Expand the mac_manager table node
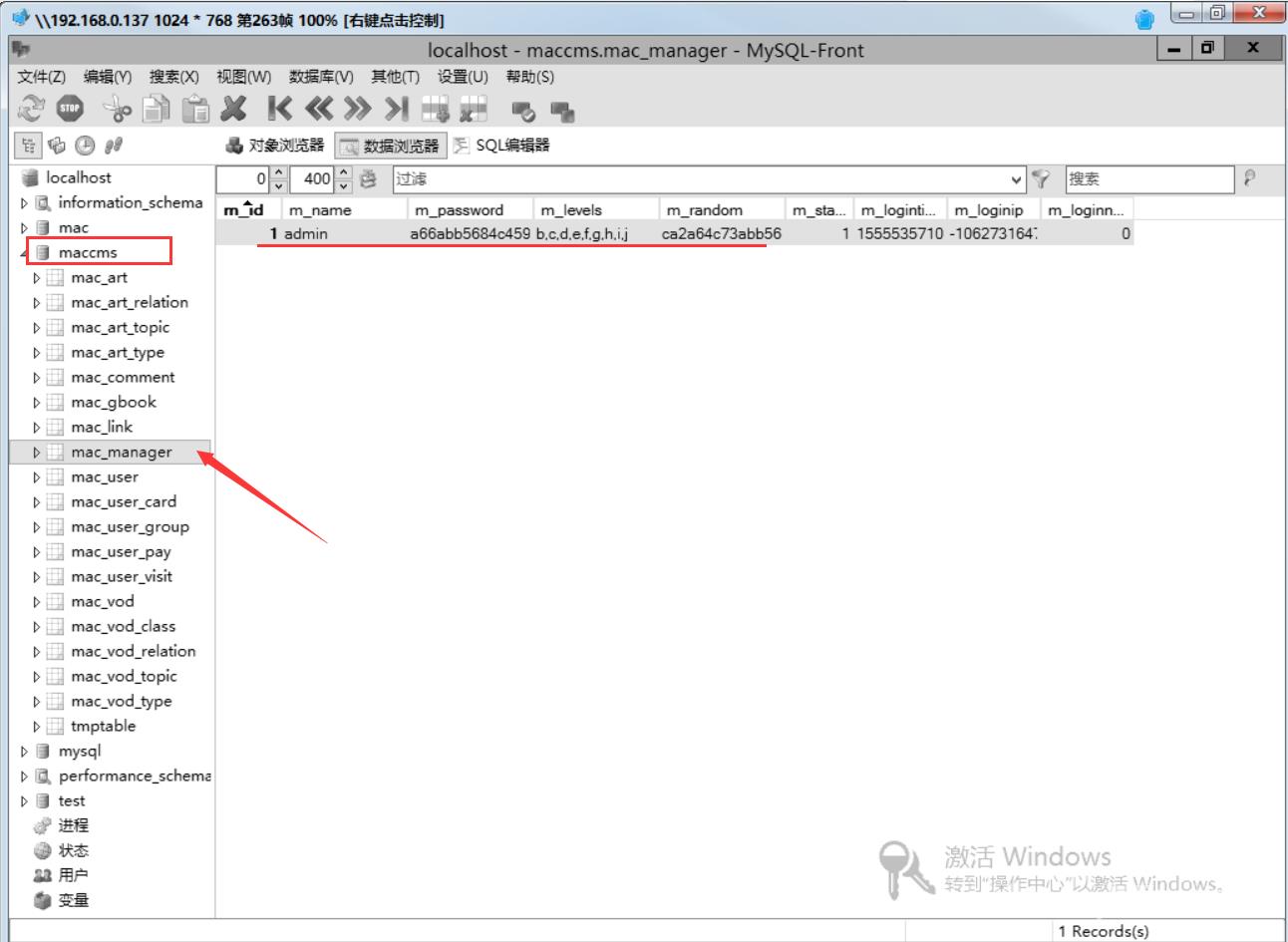Viewport: 1288px width, 942px height. (x=37, y=453)
